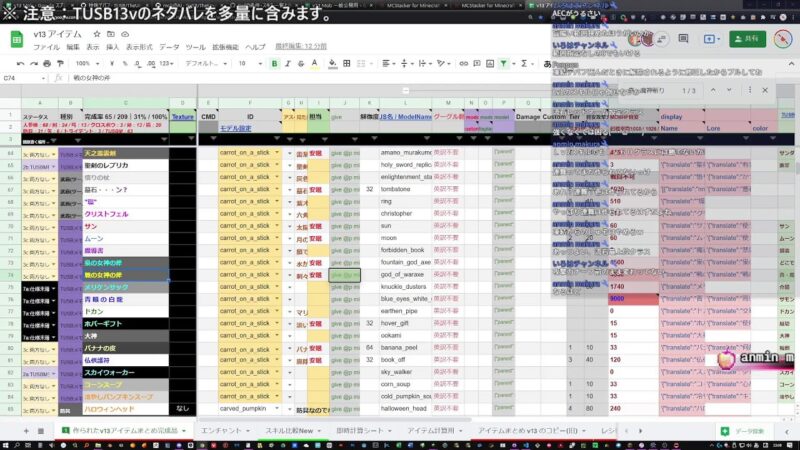Click the green 共有 share button
Image resolution: width=800 pixels, height=450 pixels.
(x=749, y=40)
